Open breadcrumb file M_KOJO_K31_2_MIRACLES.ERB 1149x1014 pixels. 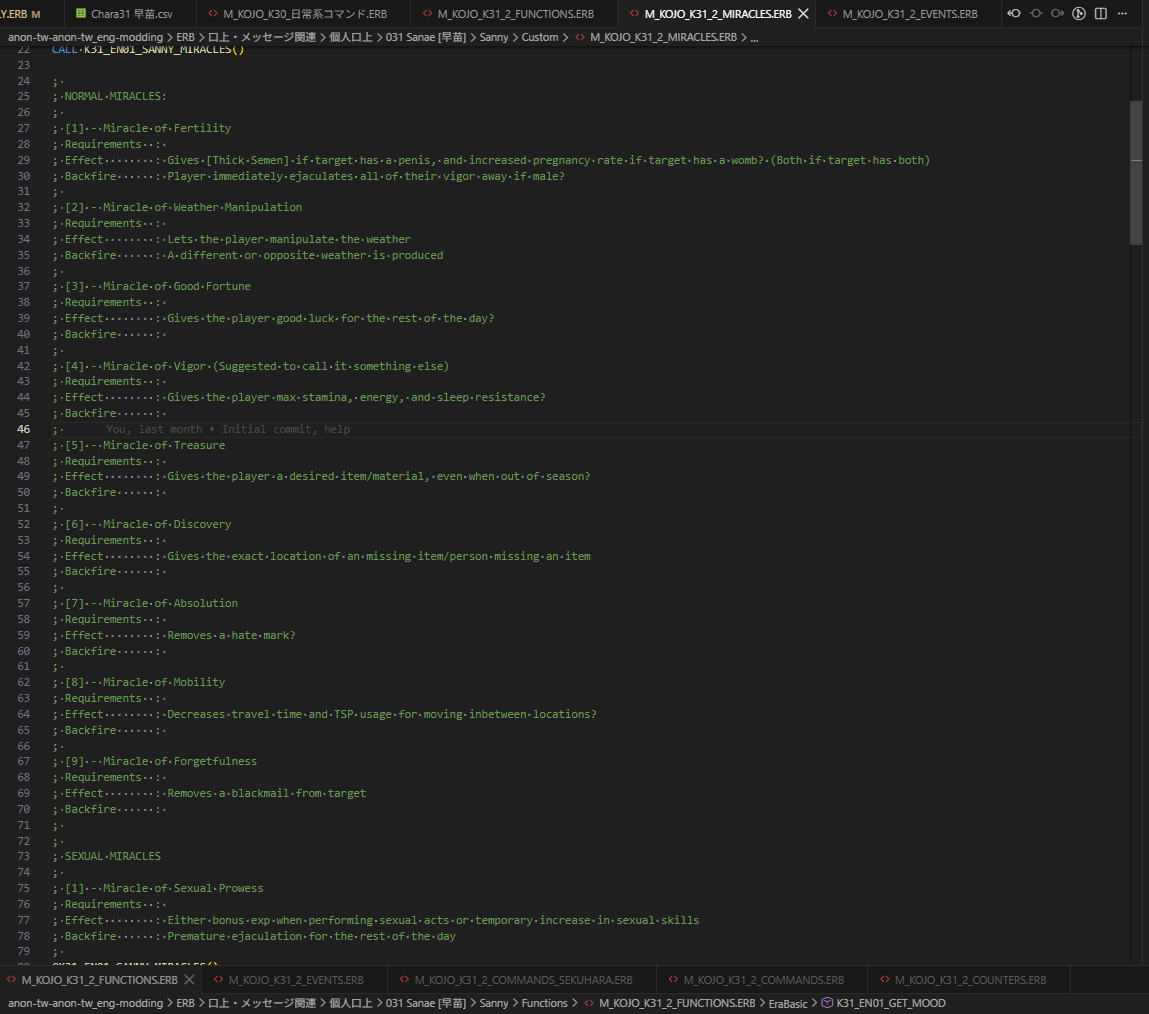pos(656,37)
